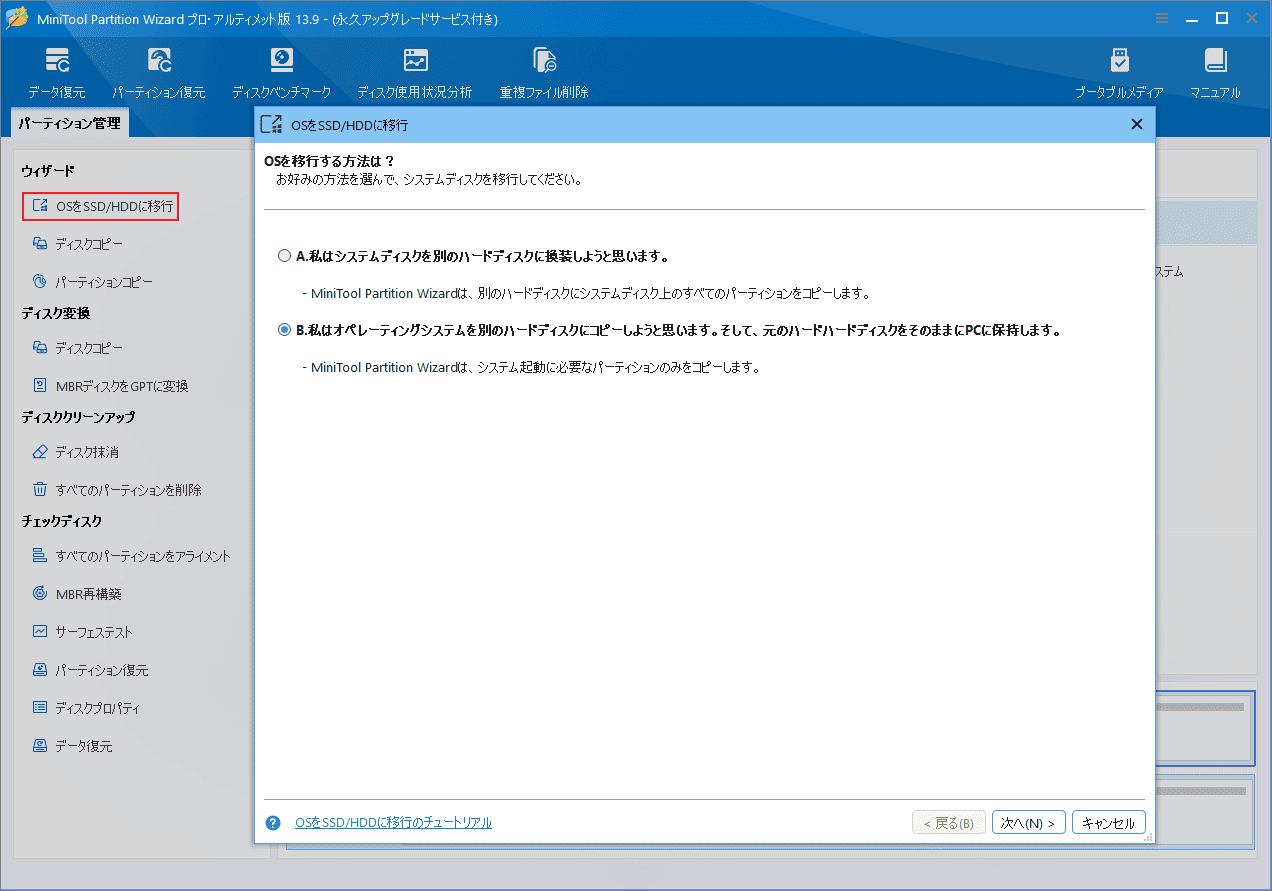Image resolution: width=1272 pixels, height=891 pixels.
Task: Click the MBRディスクをGPTに変換 icon
Action: point(40,386)
